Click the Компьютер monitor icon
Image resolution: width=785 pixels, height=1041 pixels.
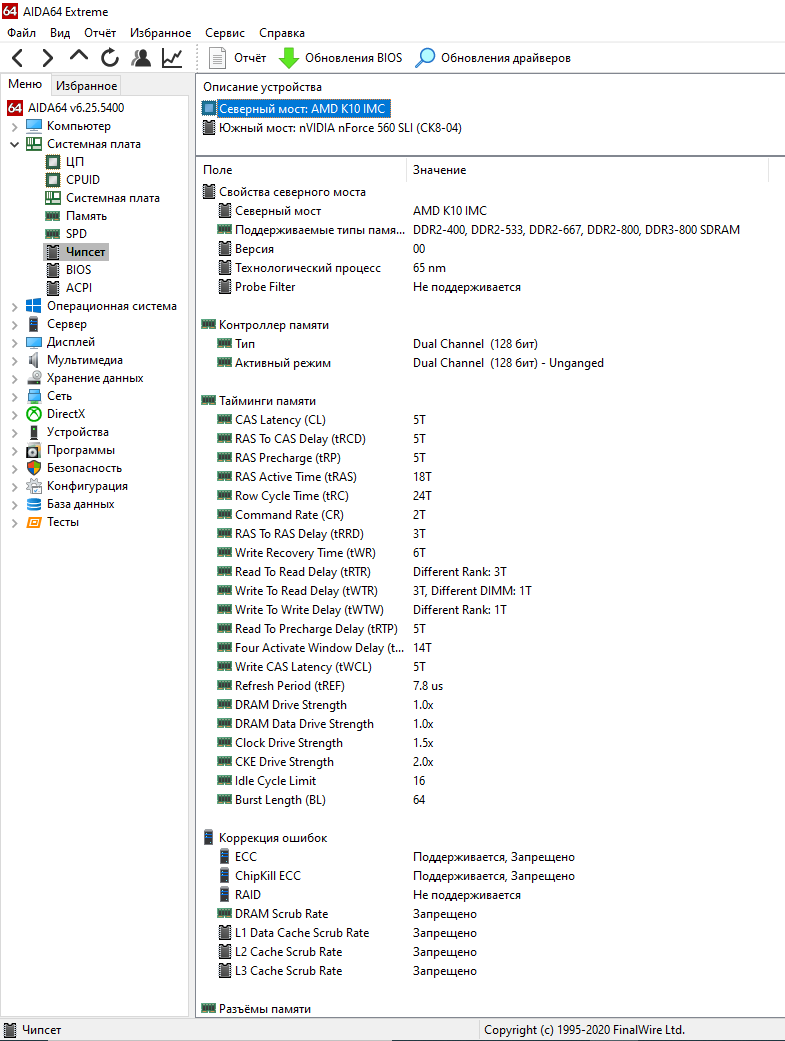(34, 125)
